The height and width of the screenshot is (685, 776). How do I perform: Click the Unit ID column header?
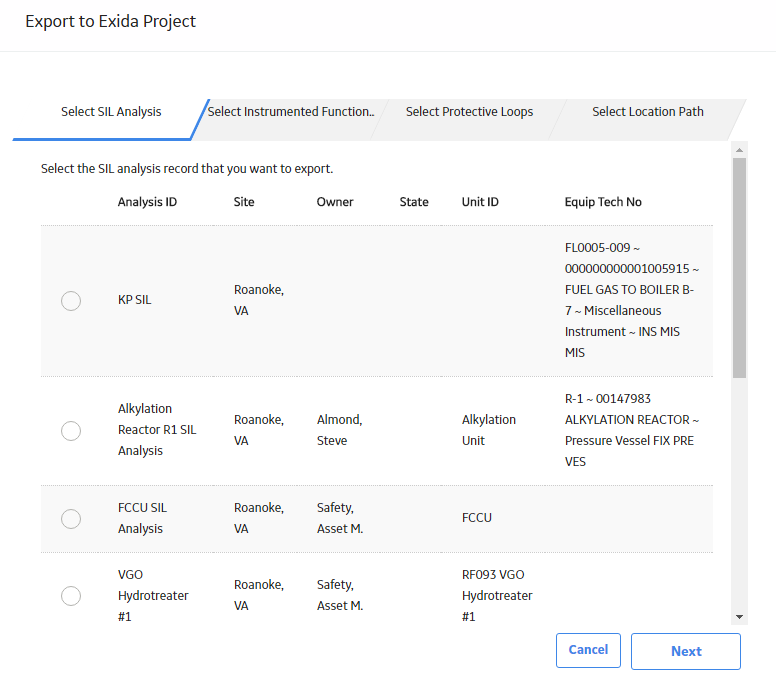[480, 202]
